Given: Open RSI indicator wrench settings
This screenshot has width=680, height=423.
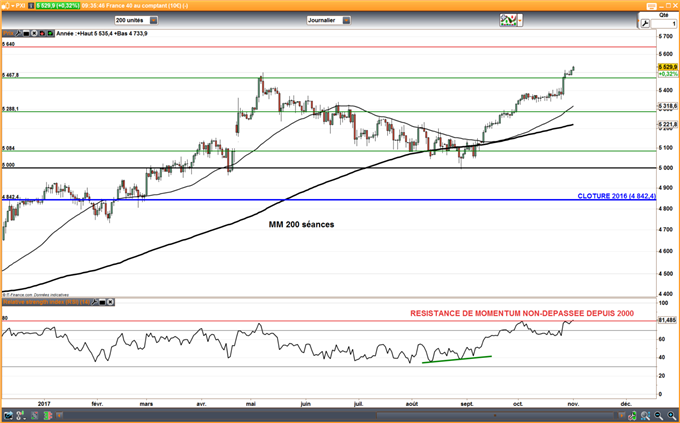Looking at the screenshot, I should [95, 302].
